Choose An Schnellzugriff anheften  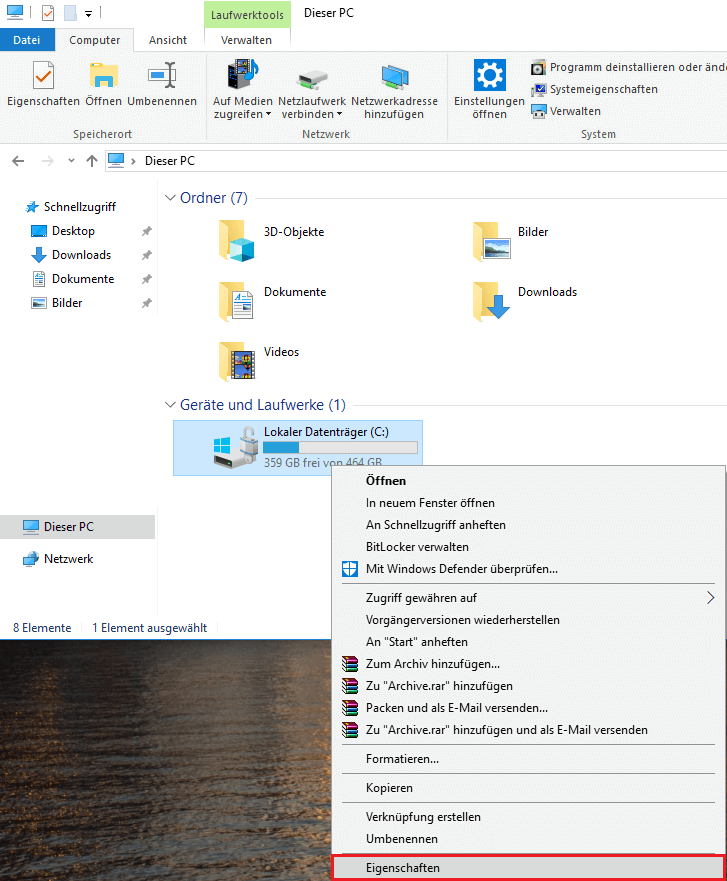point(528,525)
